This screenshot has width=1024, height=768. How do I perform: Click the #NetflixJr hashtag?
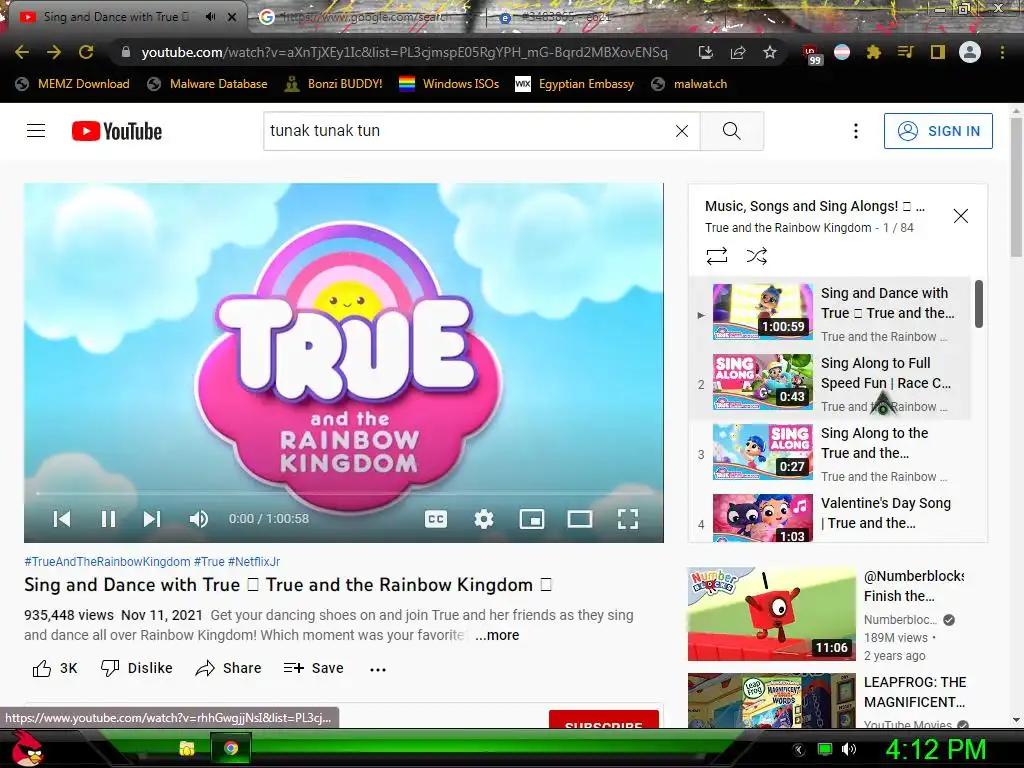254,562
